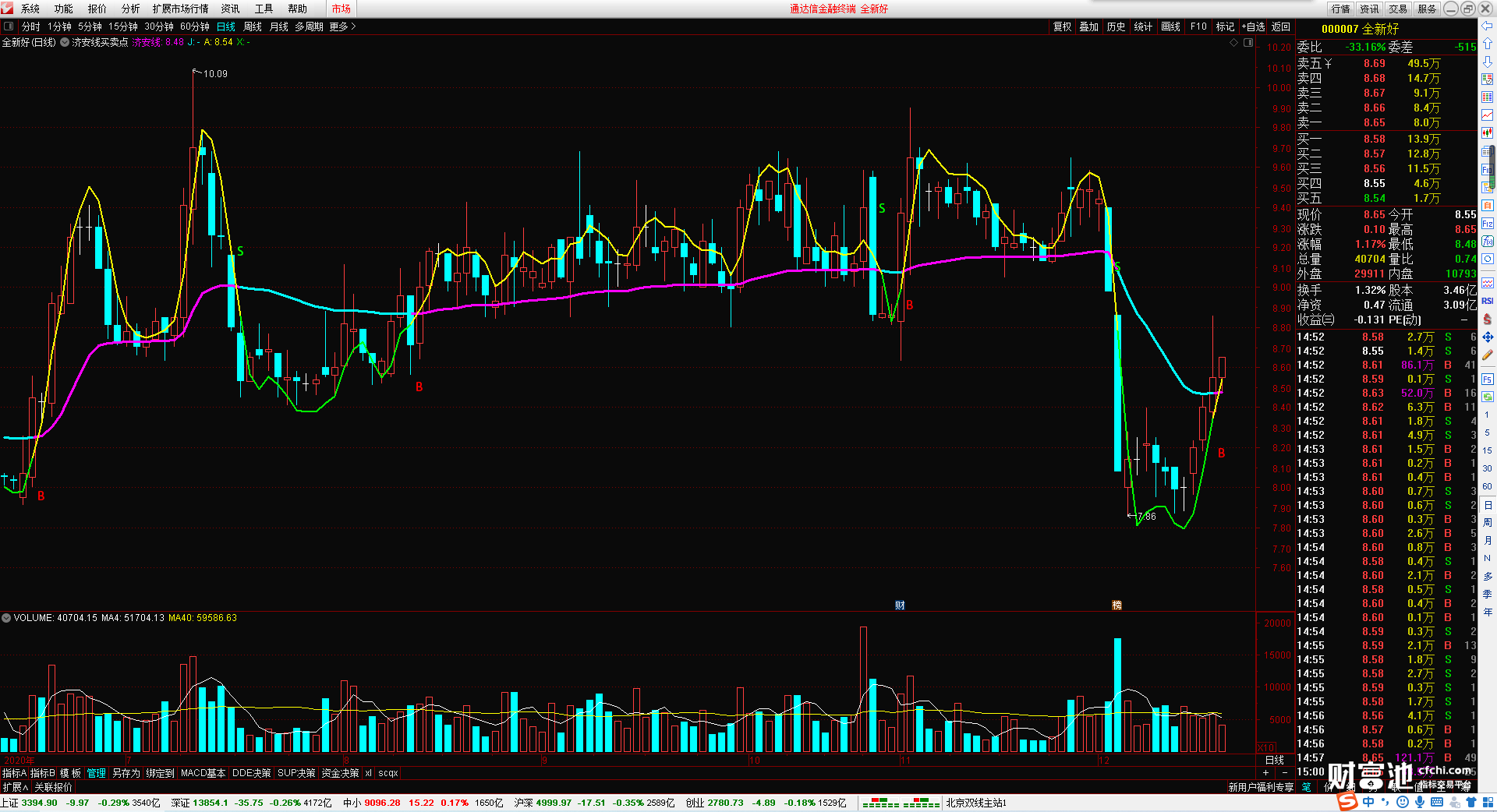1497x812 pixels.
Task: Select the 市场 tab in menu bar
Action: pos(342,9)
